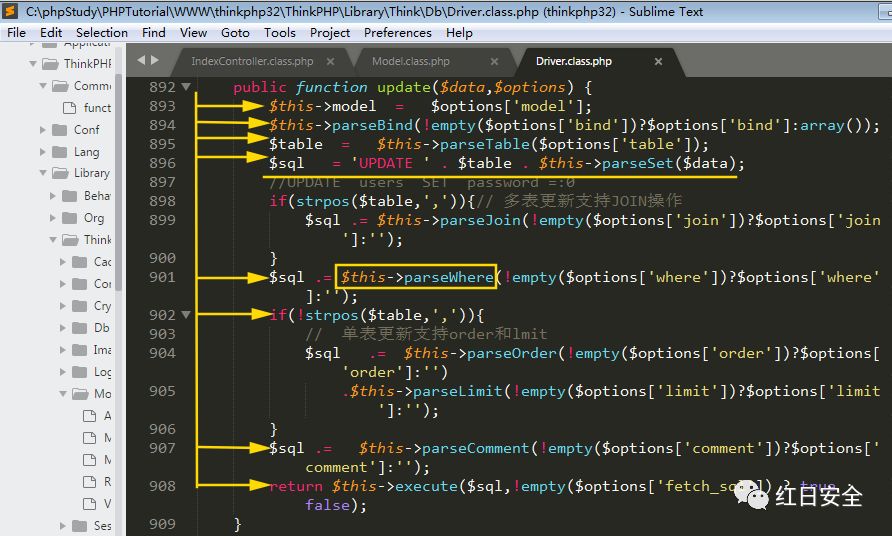Expand the Session folder arrow

[63, 526]
